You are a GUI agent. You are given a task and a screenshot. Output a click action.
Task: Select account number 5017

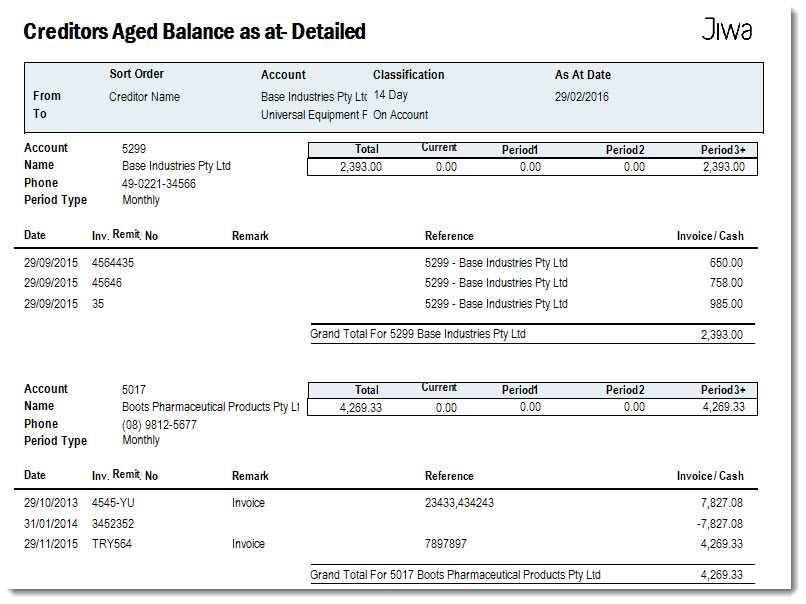[x=134, y=390]
